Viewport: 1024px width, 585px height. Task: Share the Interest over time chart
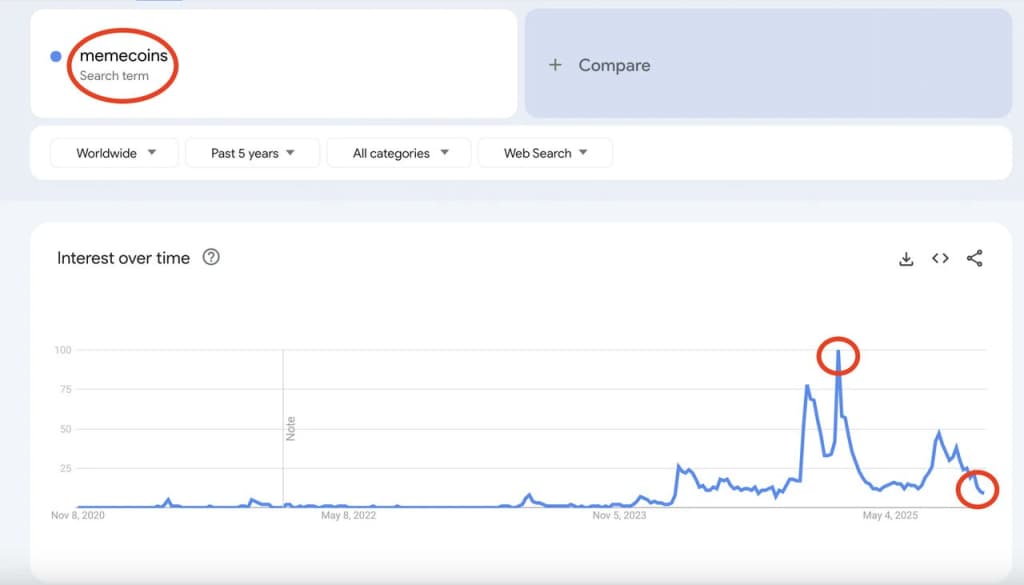[x=975, y=258]
